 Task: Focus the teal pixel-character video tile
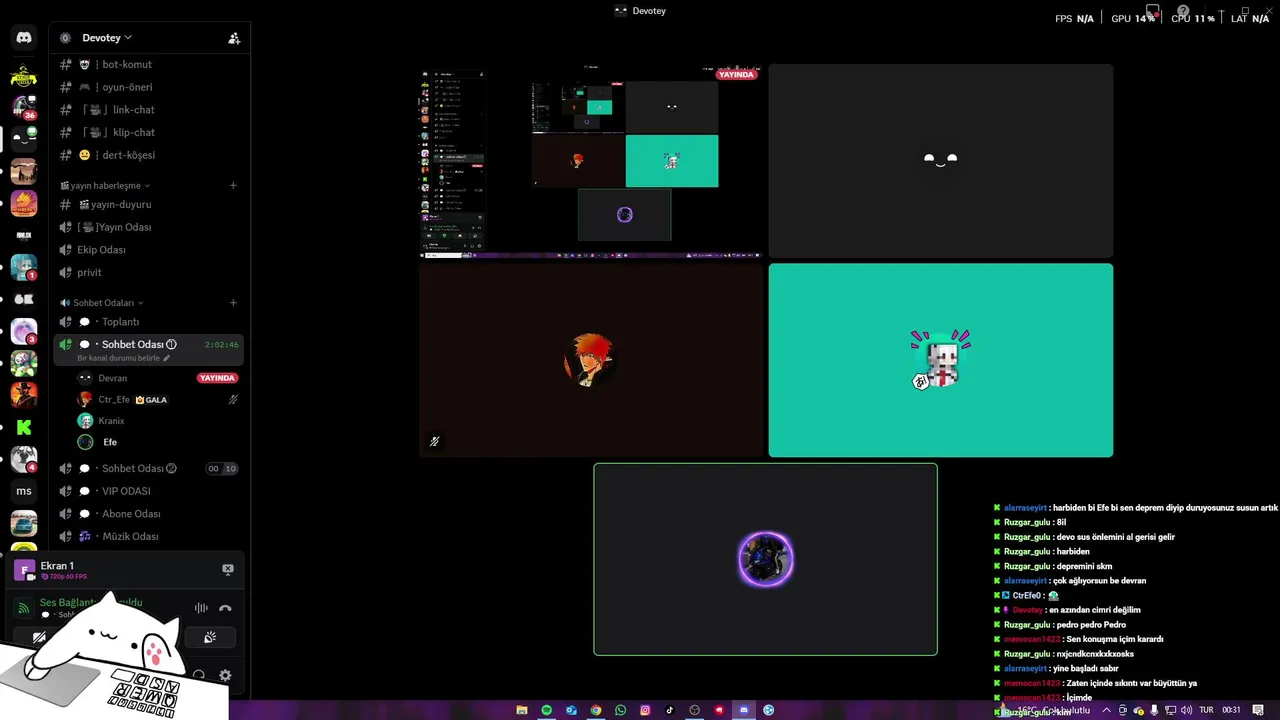(940, 360)
